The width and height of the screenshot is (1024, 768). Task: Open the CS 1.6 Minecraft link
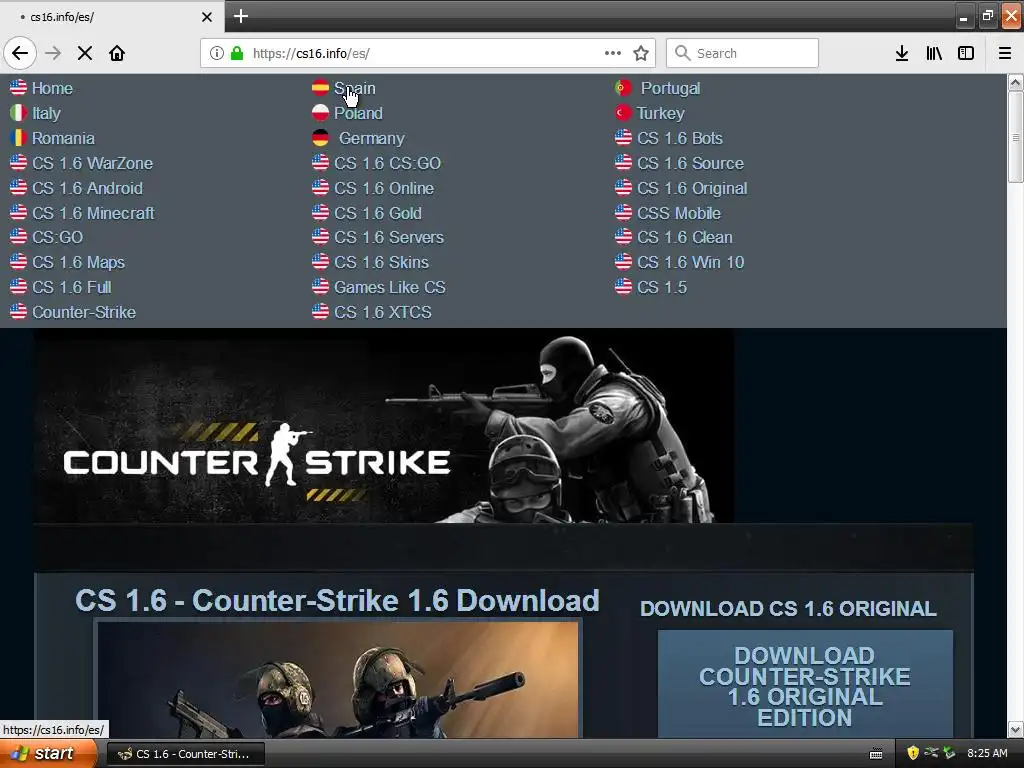(x=93, y=213)
